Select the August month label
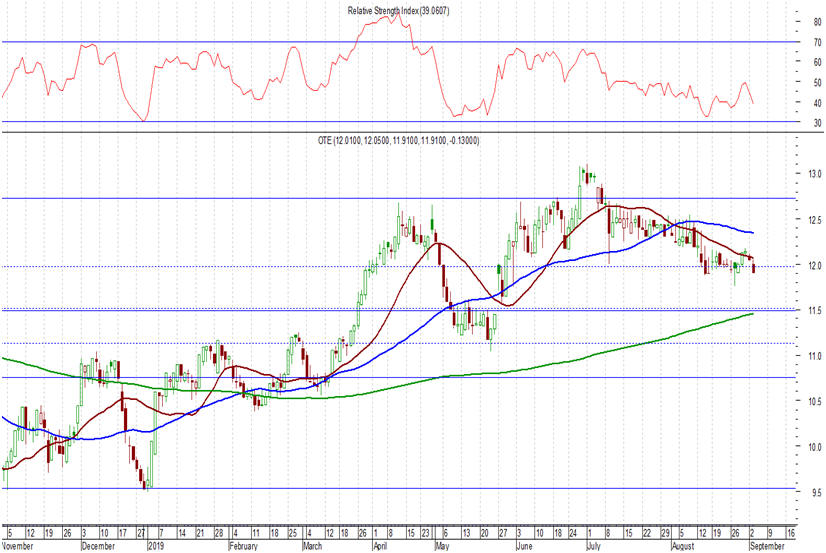The height and width of the screenshot is (553, 826). click(683, 546)
